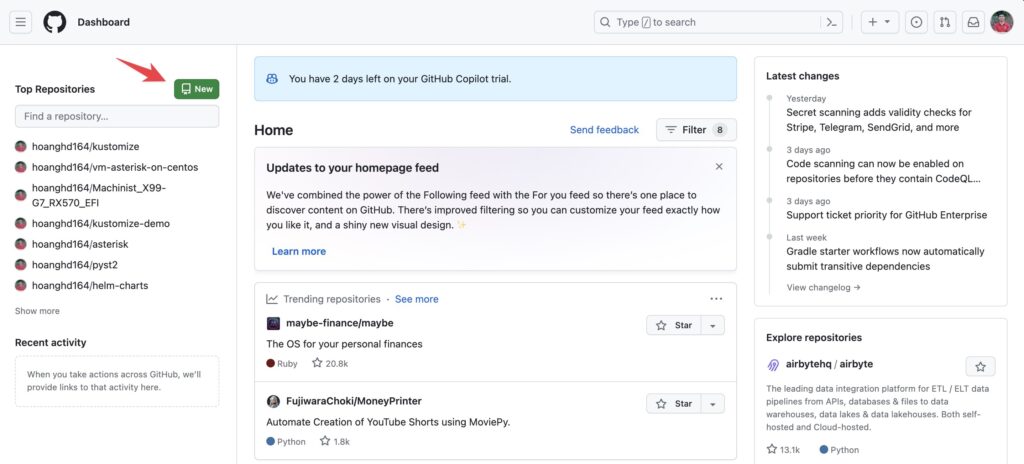Open hoanghd164/asterisk repository
The width and height of the screenshot is (1024, 464).
click(80, 244)
